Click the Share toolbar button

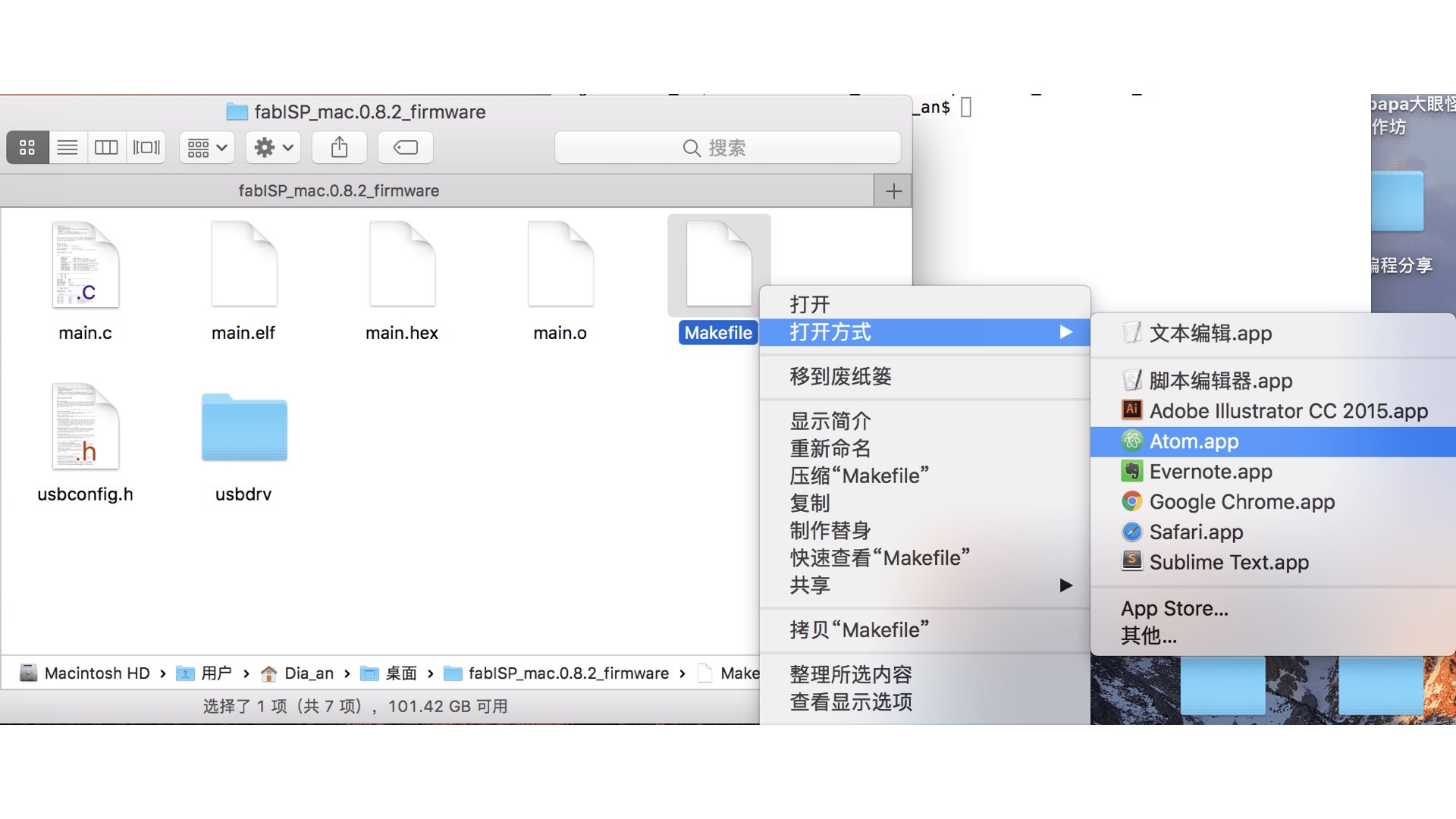(x=339, y=147)
